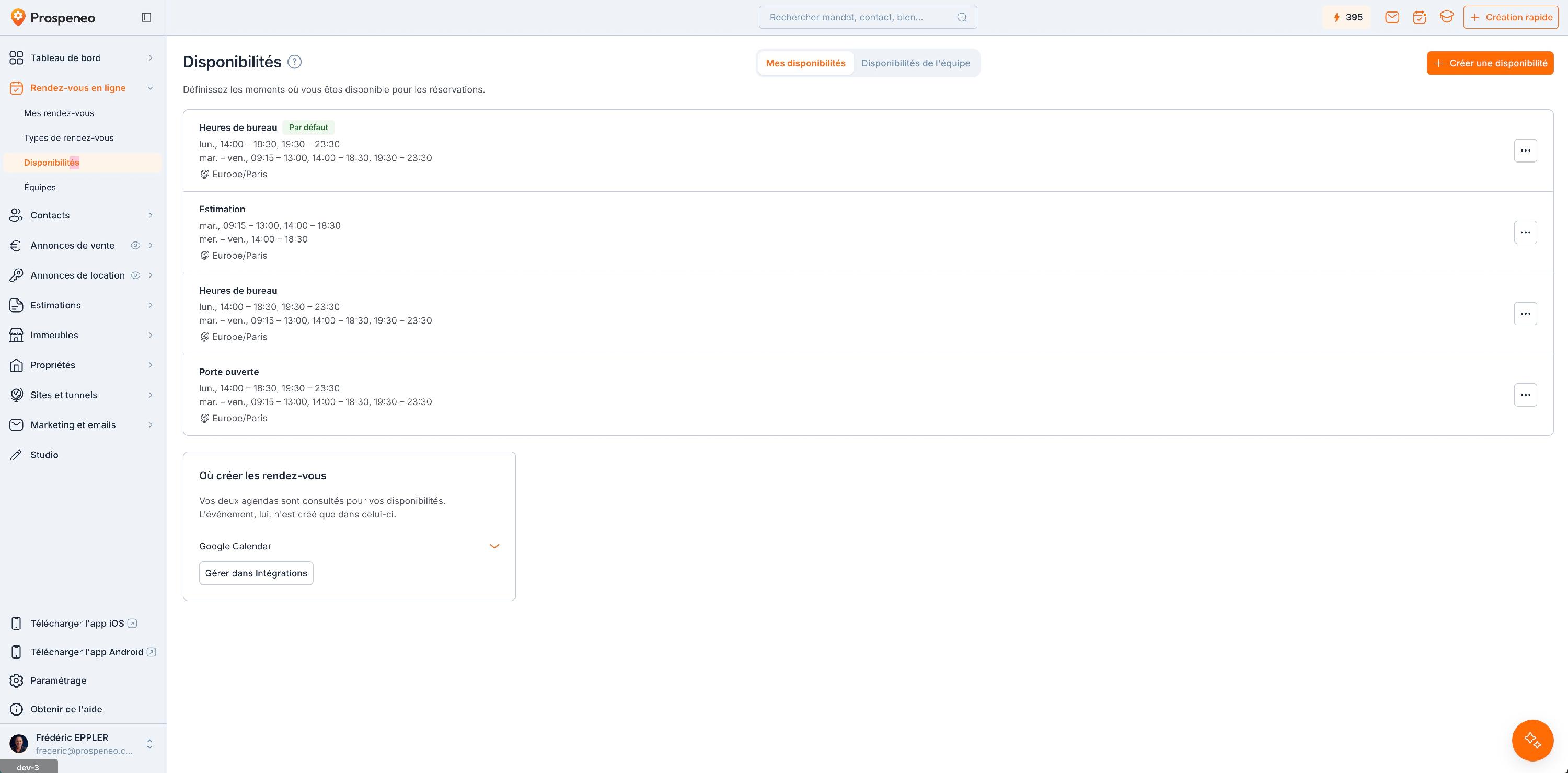
Task: Collapse the sidebar with the panel icon
Action: coord(146,17)
